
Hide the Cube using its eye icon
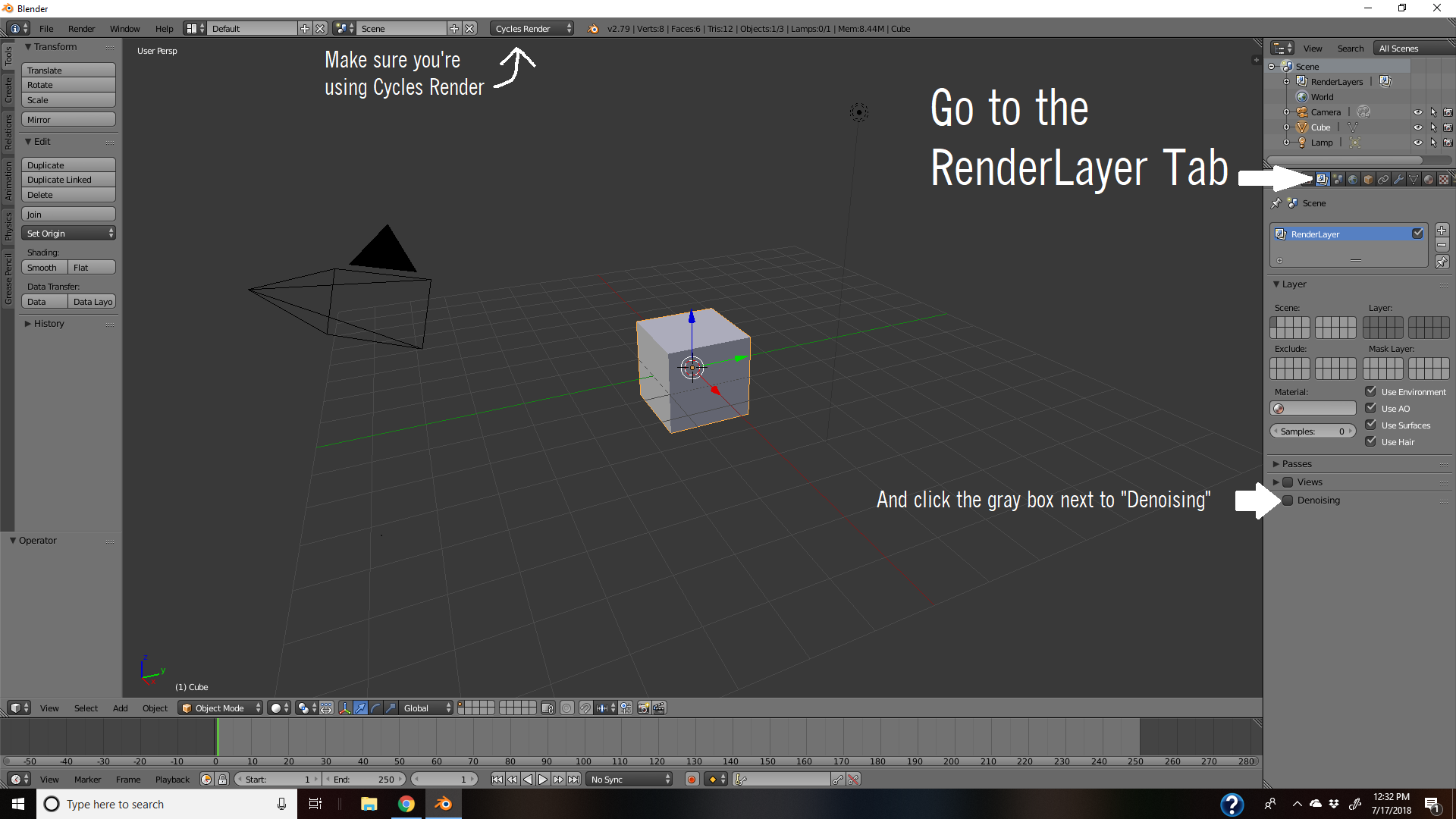point(1417,127)
